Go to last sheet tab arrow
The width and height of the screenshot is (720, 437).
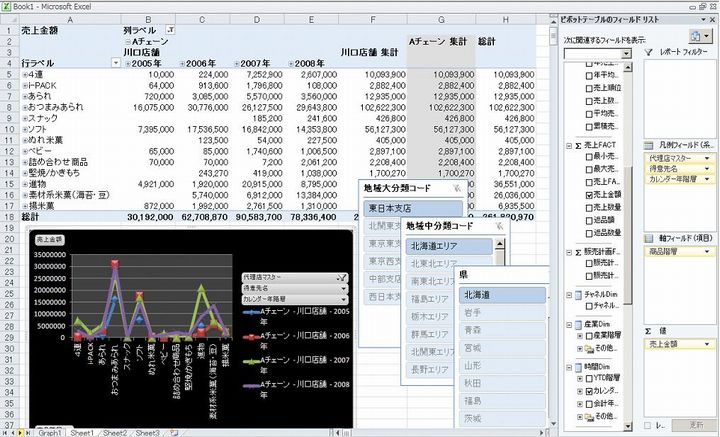(x=28, y=432)
